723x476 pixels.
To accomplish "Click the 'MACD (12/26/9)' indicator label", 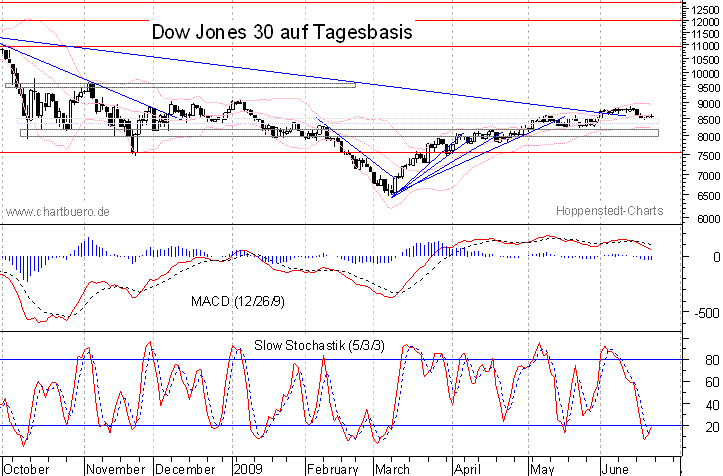I will pyautogui.click(x=237, y=302).
